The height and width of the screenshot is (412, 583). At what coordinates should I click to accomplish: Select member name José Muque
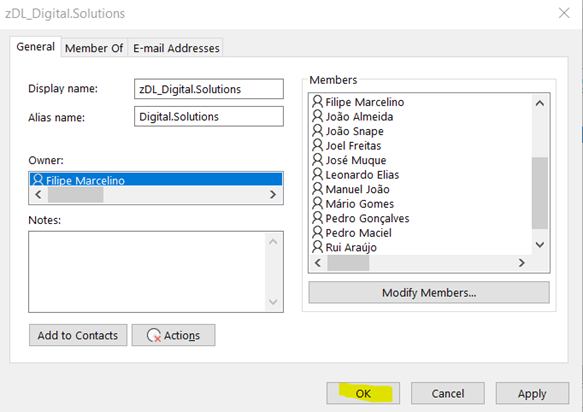coord(356,160)
